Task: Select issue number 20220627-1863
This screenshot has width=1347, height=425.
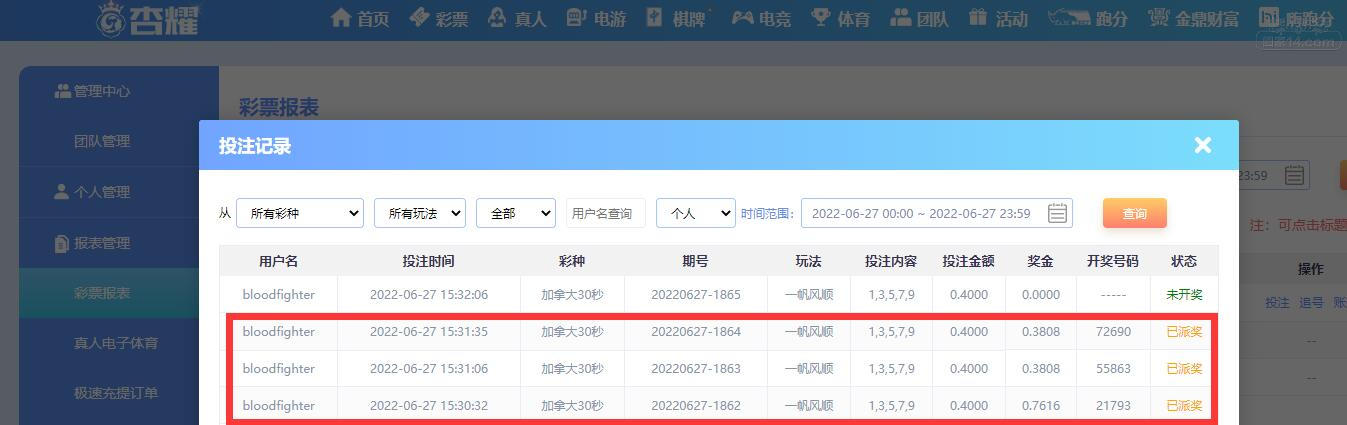Action: (x=696, y=369)
